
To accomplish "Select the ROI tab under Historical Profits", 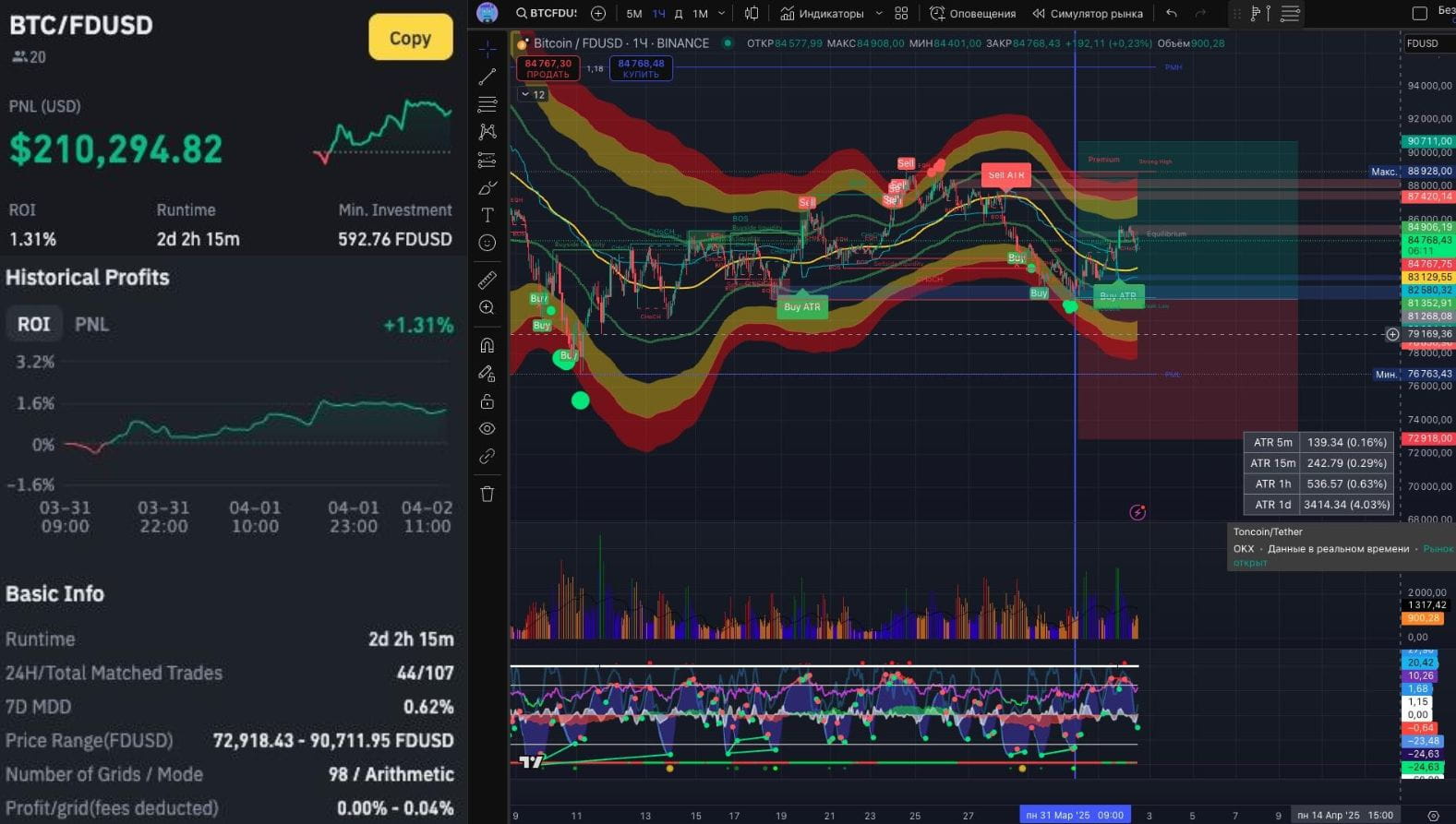I will pos(34,324).
